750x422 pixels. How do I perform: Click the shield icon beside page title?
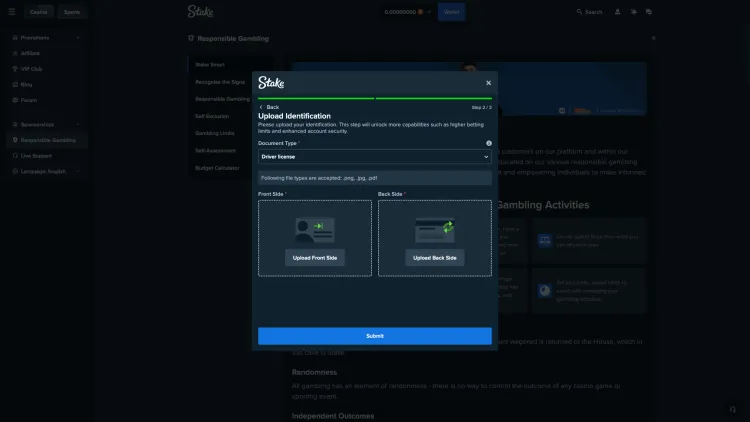(x=191, y=38)
